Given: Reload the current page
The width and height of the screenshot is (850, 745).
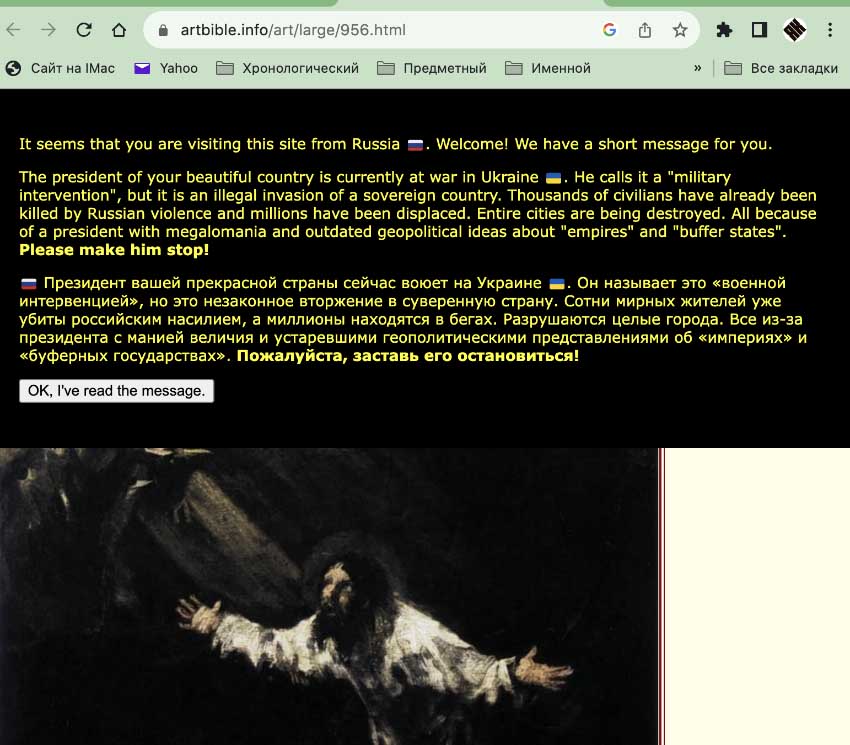Looking at the screenshot, I should (83, 30).
